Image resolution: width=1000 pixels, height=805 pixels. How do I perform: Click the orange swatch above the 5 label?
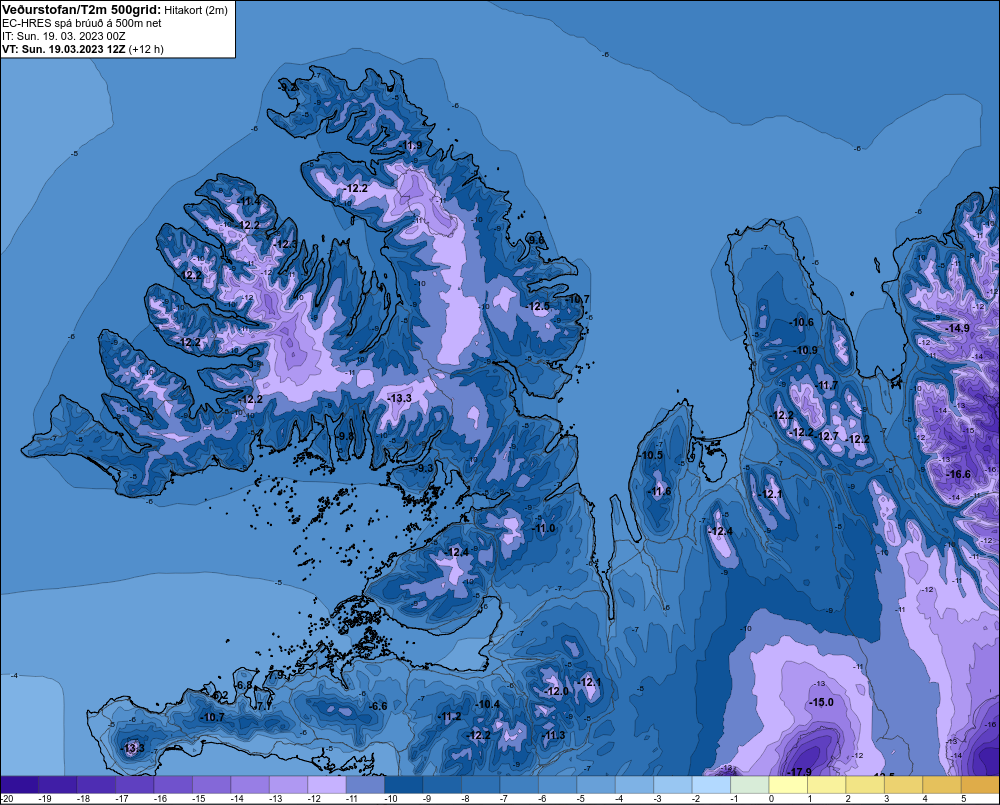(x=980, y=785)
